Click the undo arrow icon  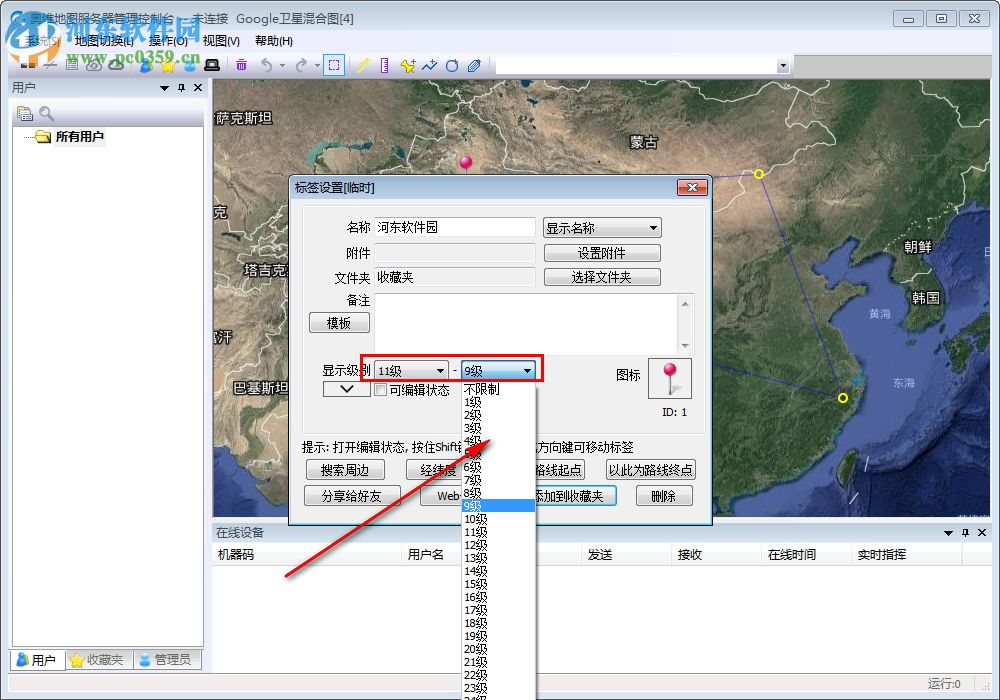(x=267, y=65)
